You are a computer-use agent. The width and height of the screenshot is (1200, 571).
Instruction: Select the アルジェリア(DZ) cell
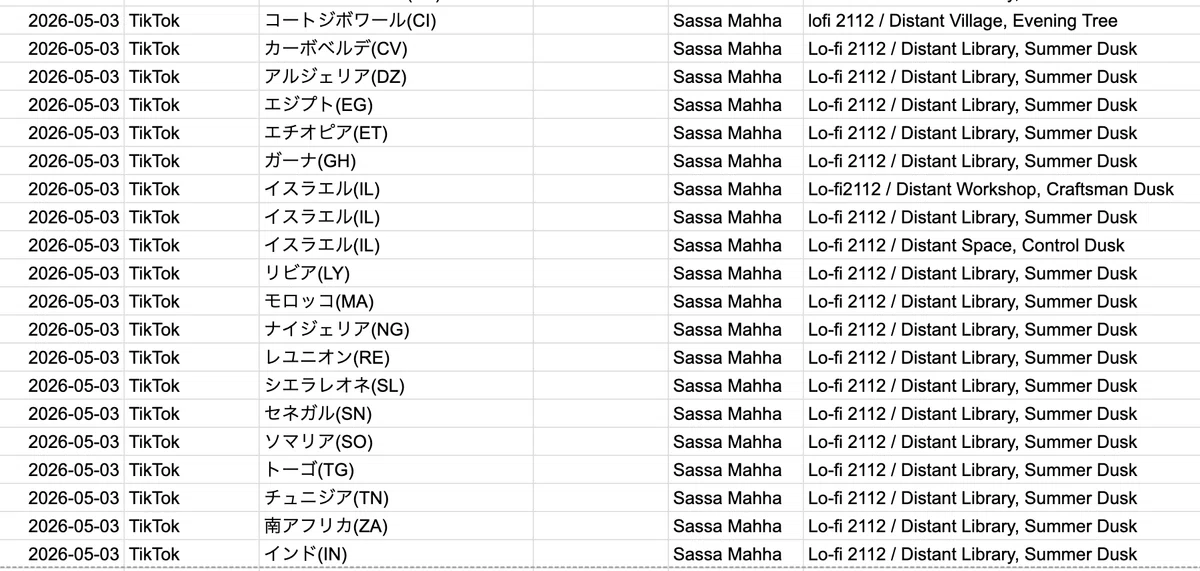(396, 77)
